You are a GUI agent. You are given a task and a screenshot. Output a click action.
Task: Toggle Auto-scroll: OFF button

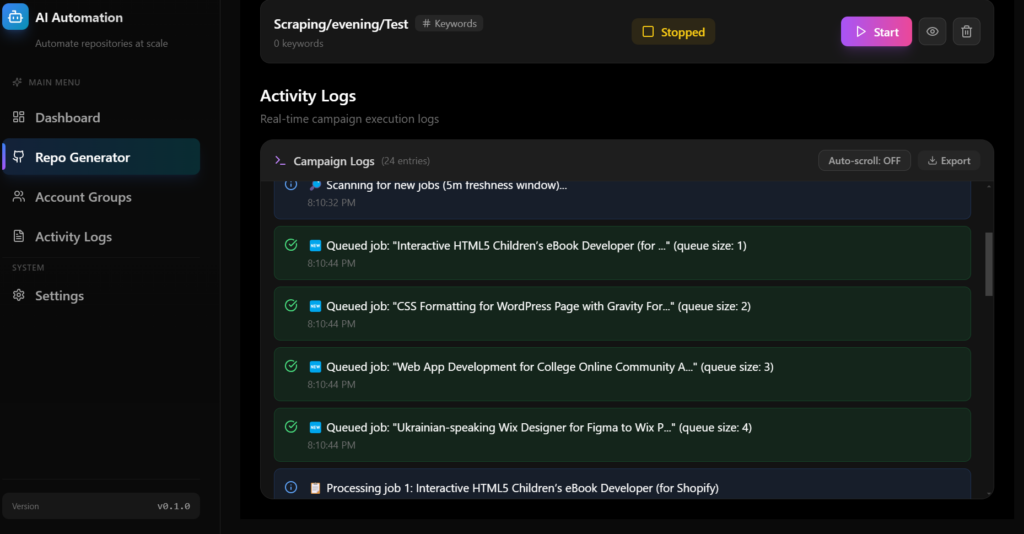pos(864,161)
